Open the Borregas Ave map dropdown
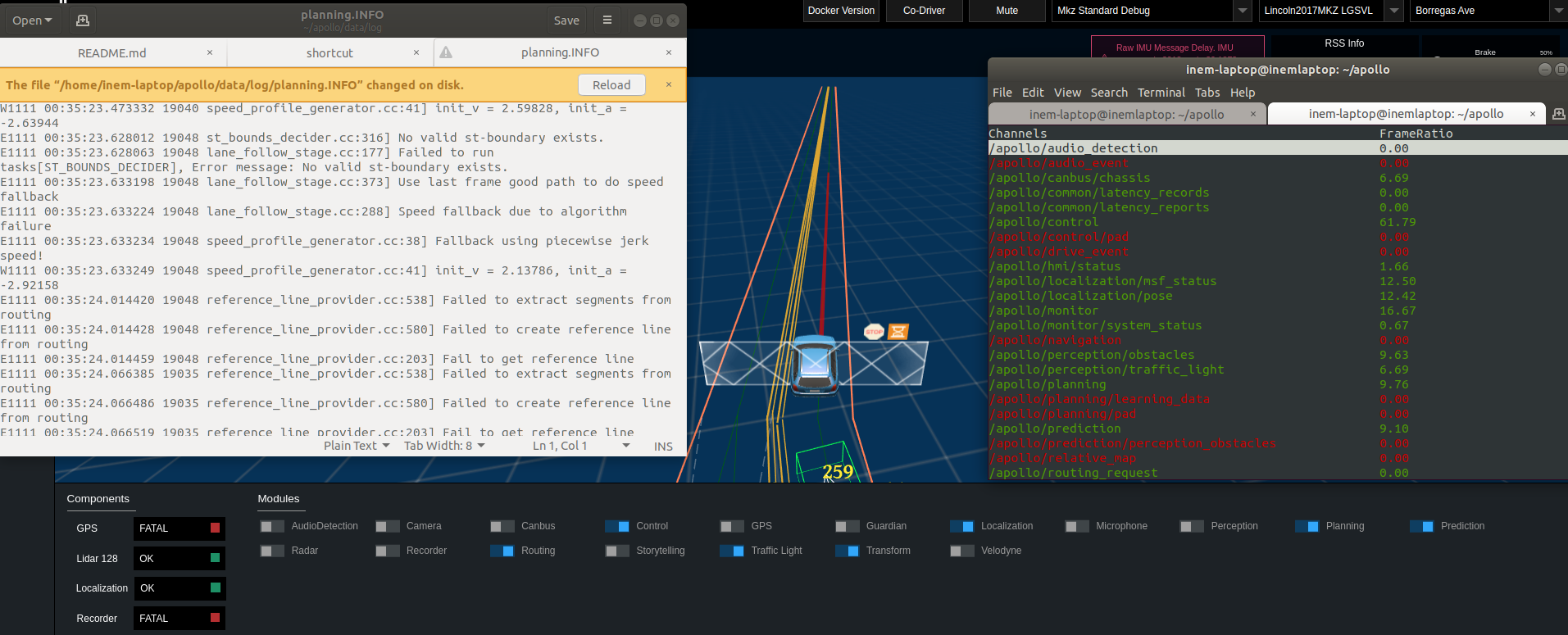The width and height of the screenshot is (1568, 635). (x=1488, y=11)
